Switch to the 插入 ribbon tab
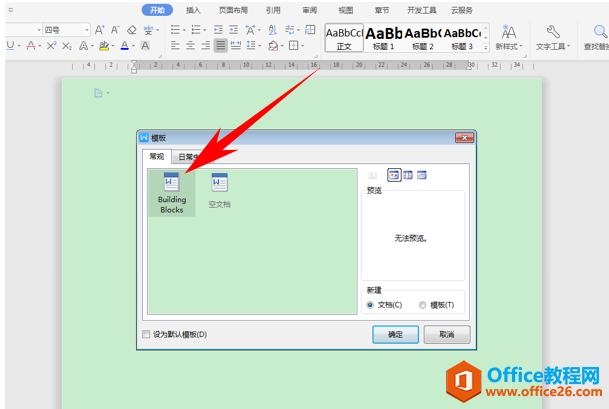The height and width of the screenshot is (409, 609). pos(193,10)
